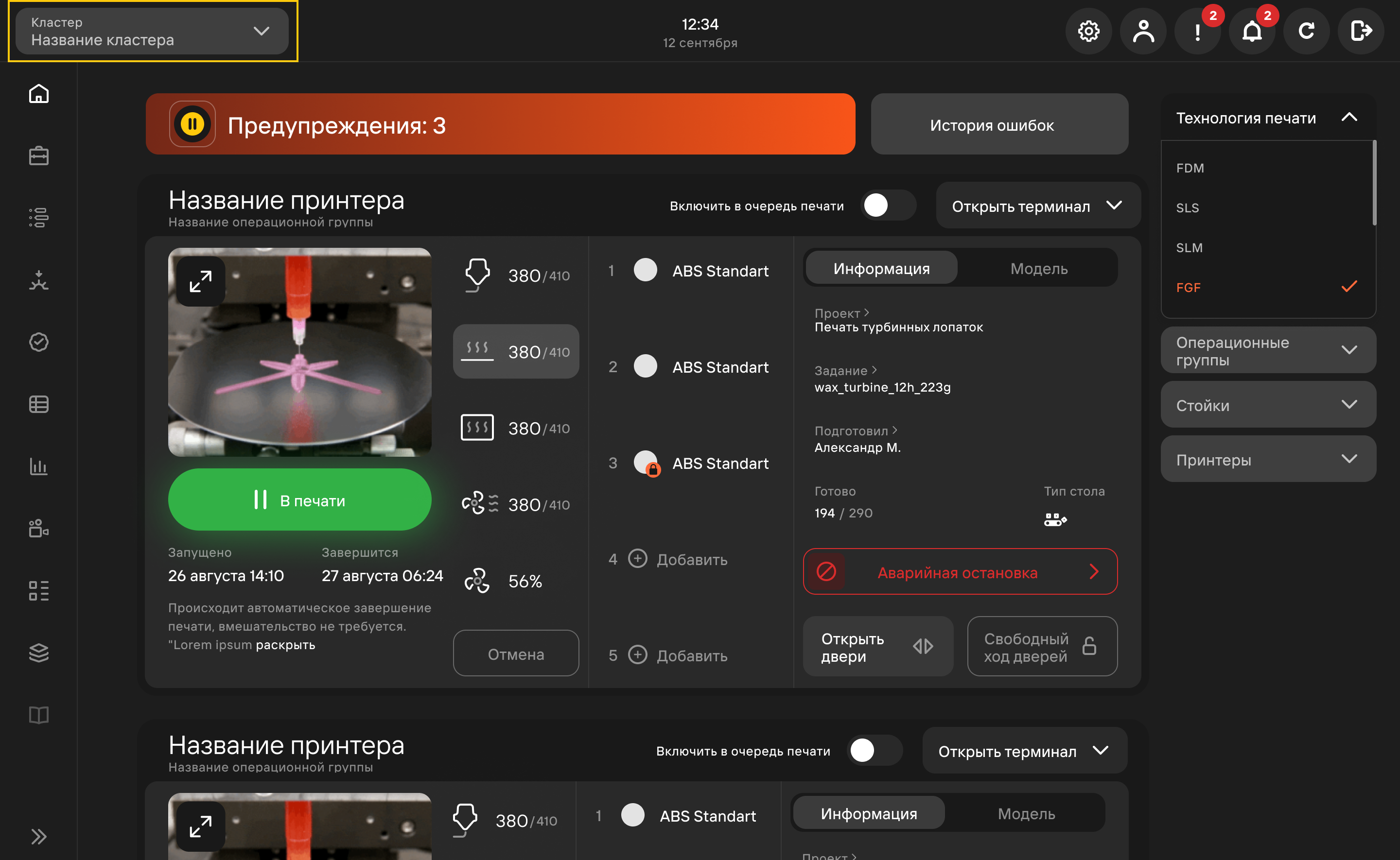This screenshot has height=860, width=1400.
Task: Click Отмена button
Action: [x=516, y=654]
